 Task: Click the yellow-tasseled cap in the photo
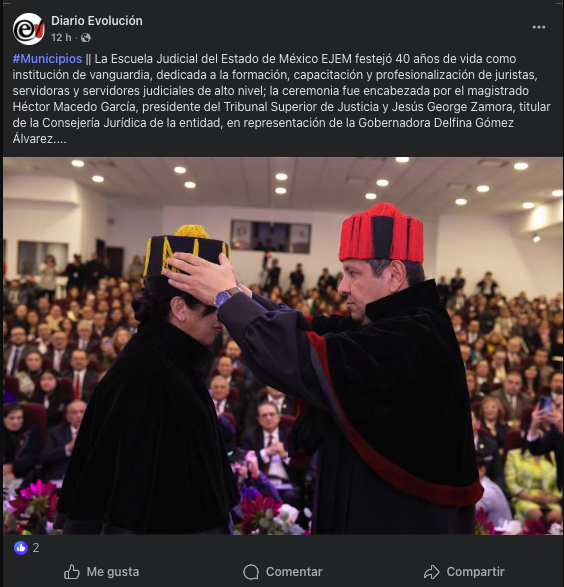185,249
